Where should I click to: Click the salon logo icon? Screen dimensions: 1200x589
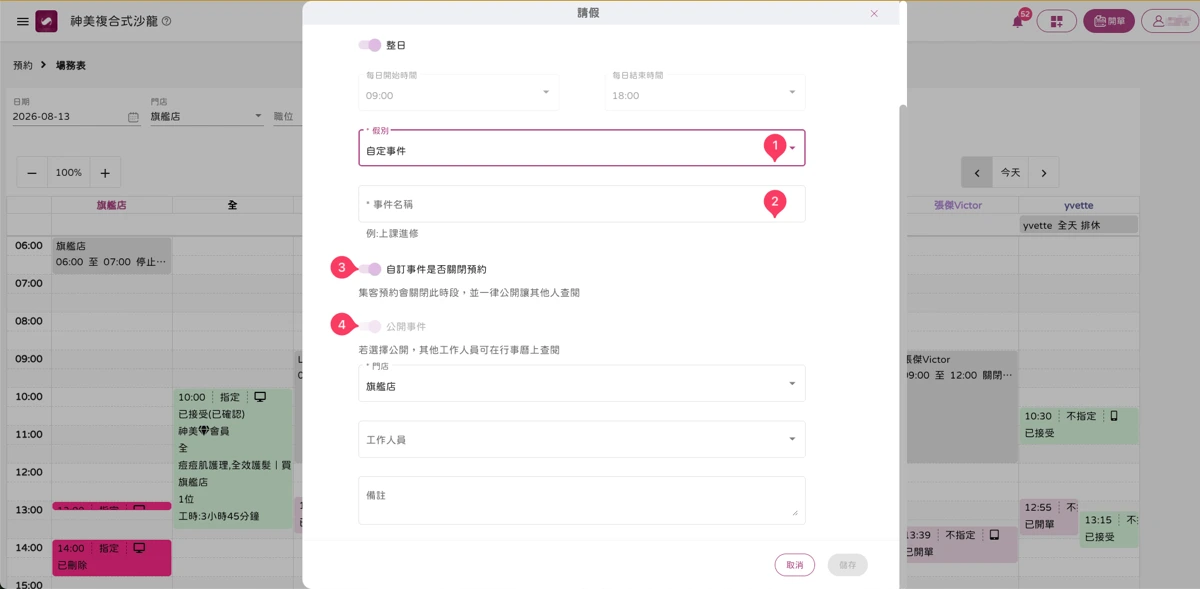46,21
